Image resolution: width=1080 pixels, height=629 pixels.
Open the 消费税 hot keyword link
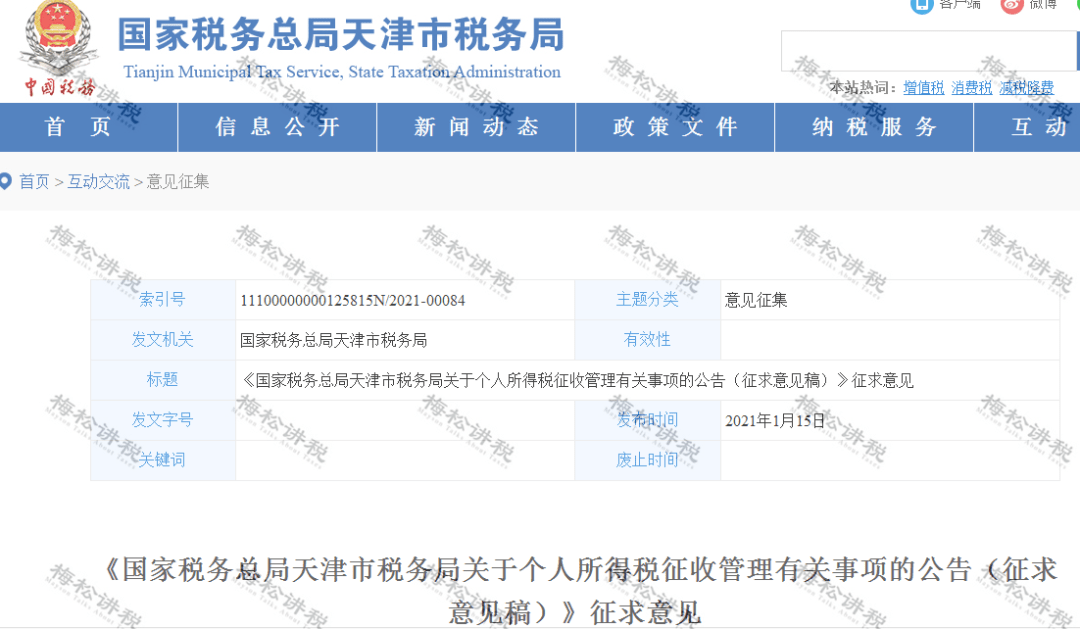tap(971, 88)
